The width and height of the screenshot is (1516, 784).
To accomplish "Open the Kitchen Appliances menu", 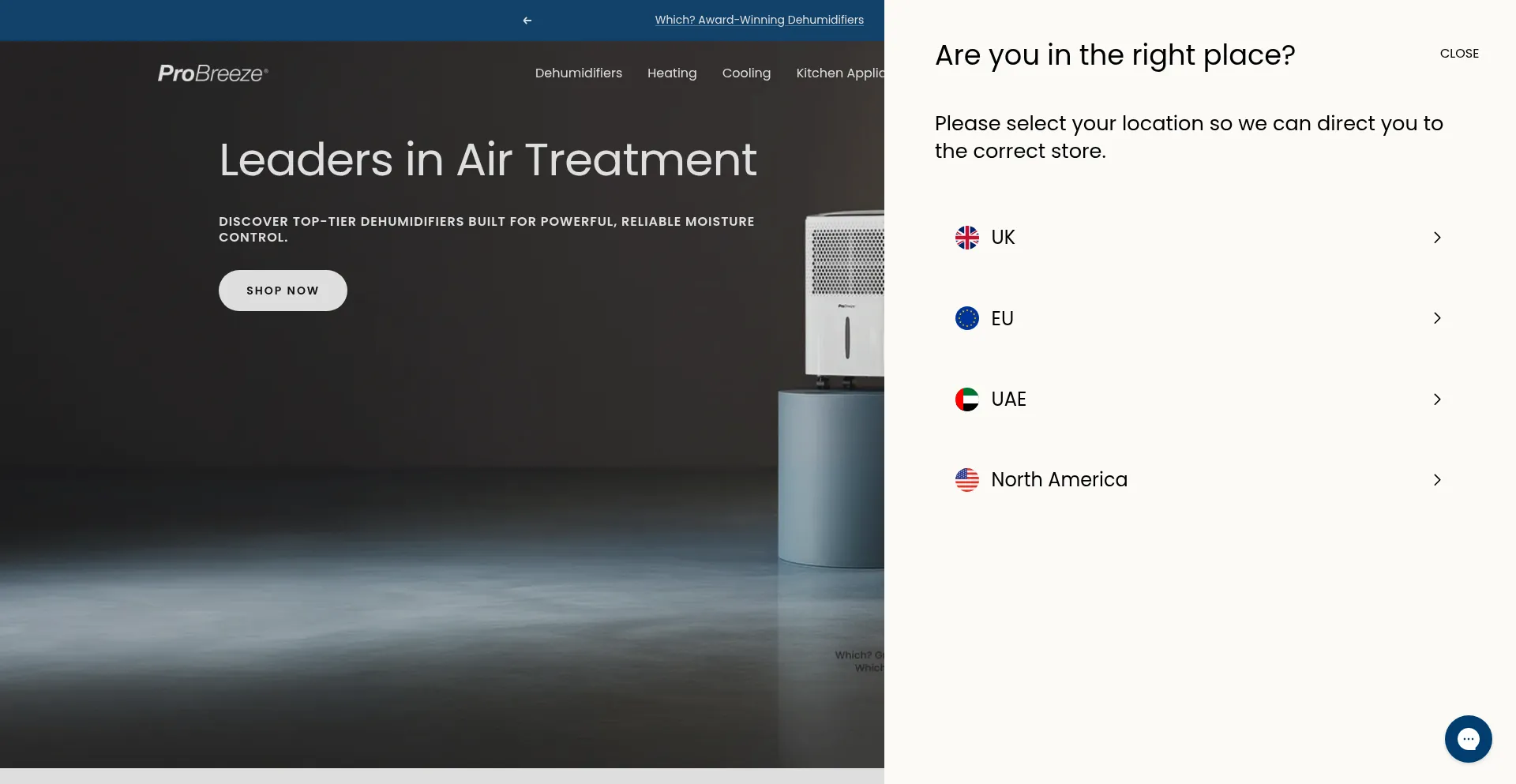I will [840, 73].
